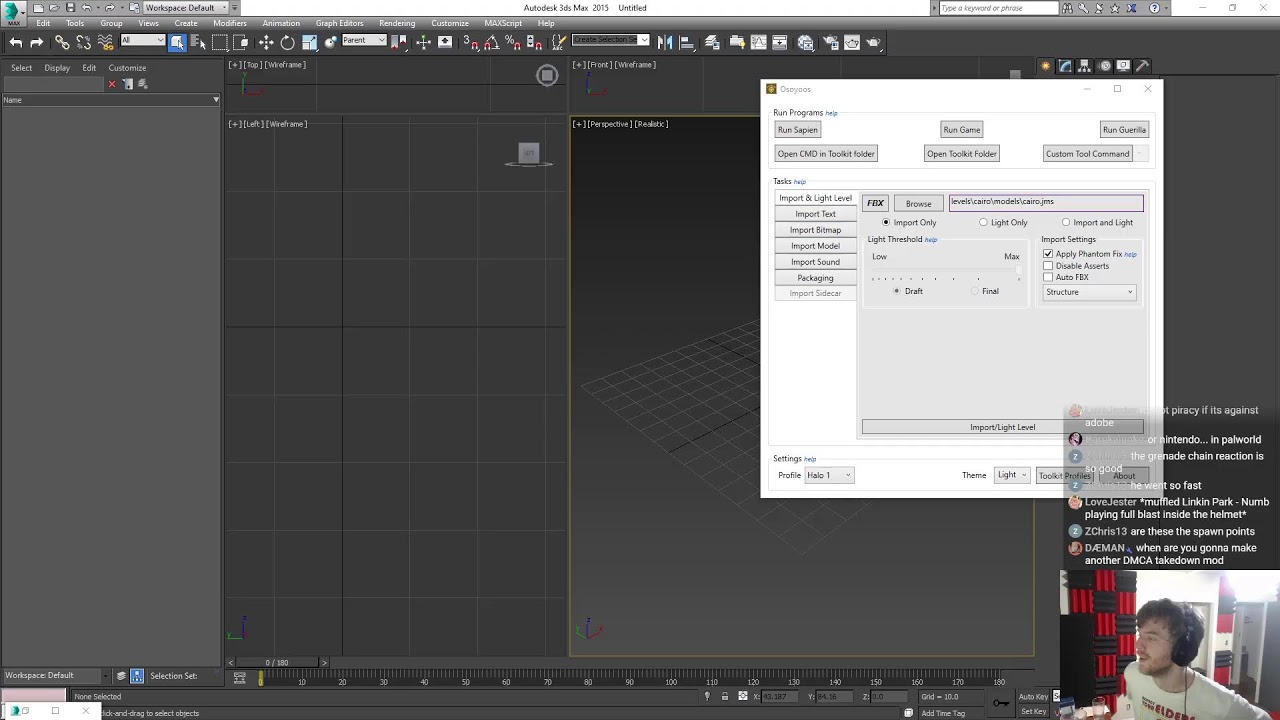Open the Structure dropdown in Import Settings
This screenshot has height=720, width=1280.
click(x=1089, y=292)
